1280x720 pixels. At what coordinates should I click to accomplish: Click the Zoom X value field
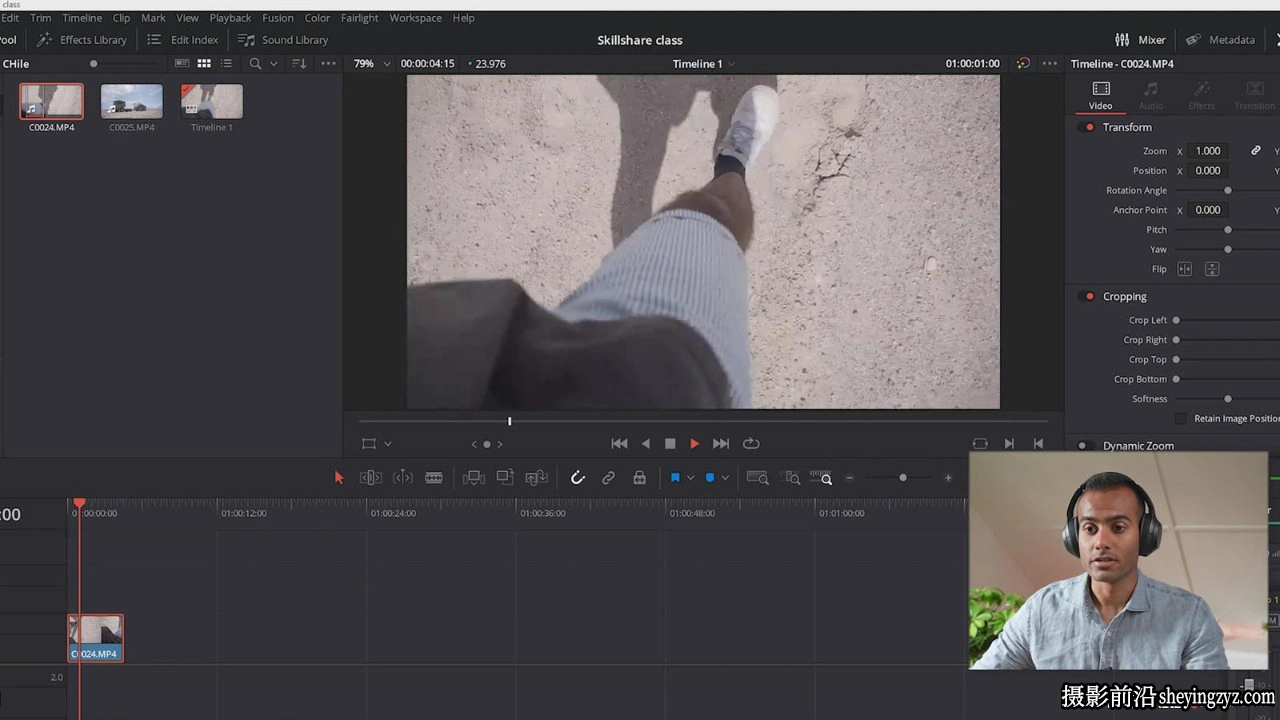[x=1207, y=151]
